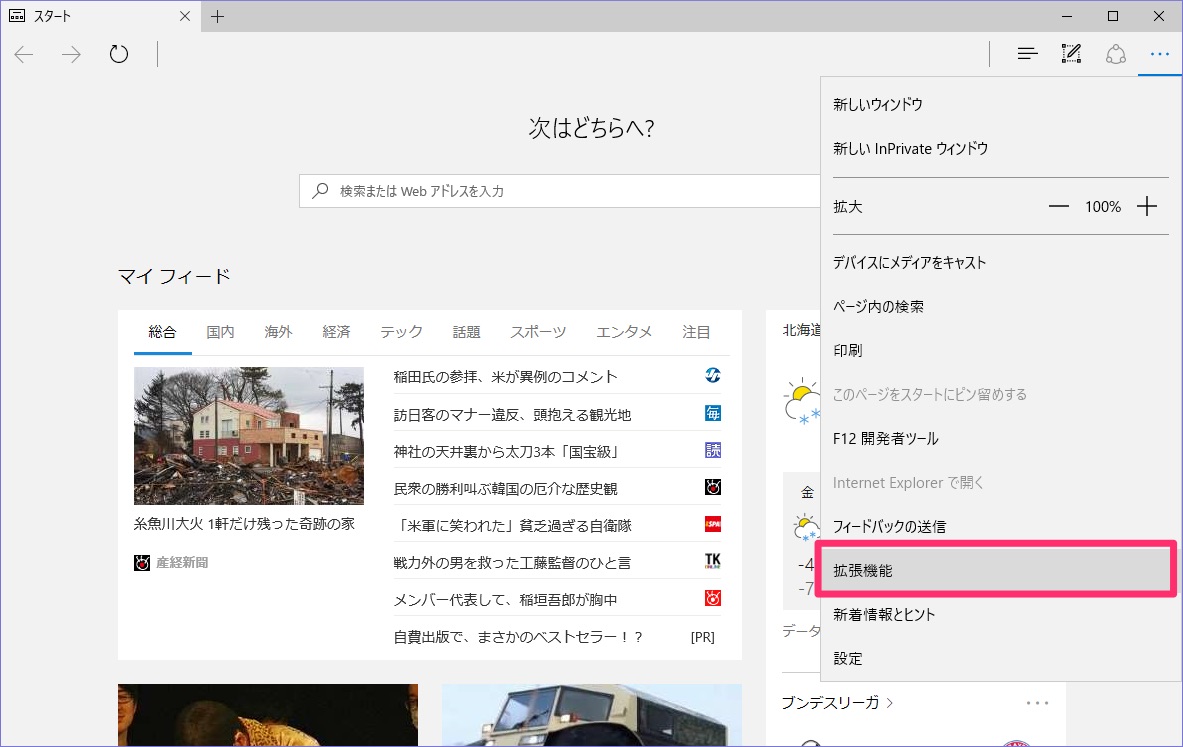Click source icon beside 稲垣吾郎 headline
The image size is (1183, 747).
point(713,598)
